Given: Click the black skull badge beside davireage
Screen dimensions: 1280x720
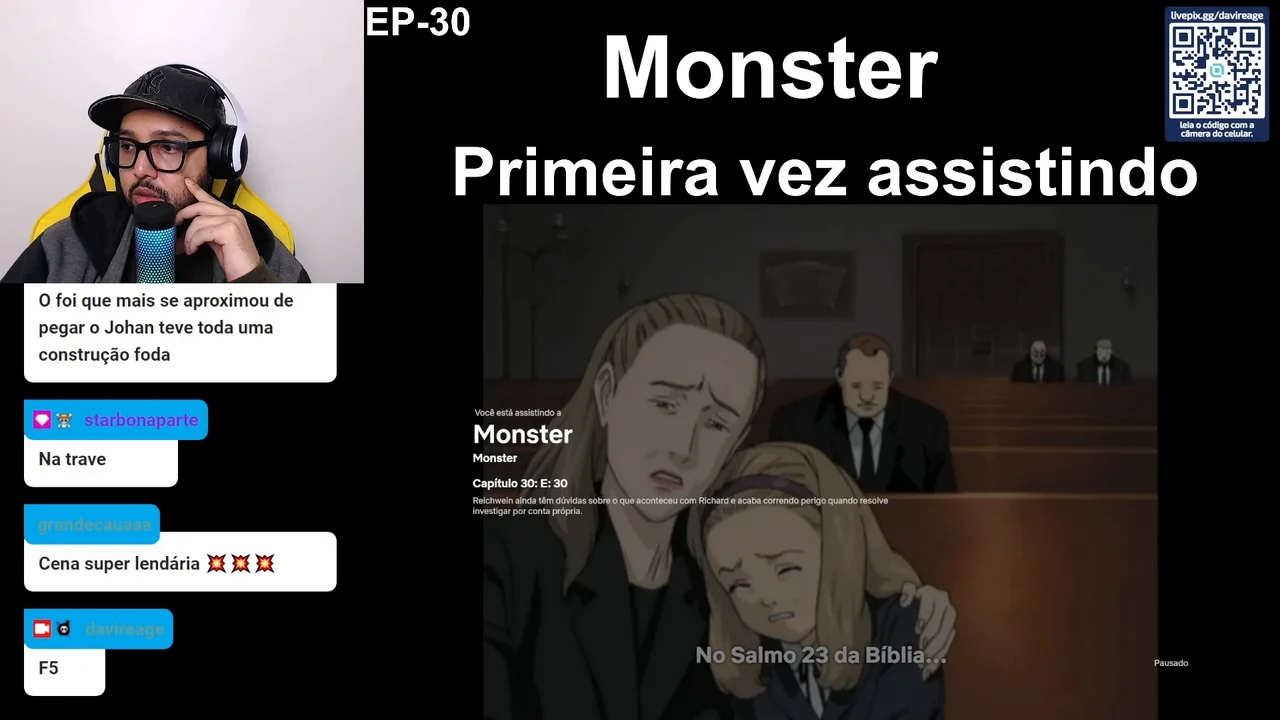Looking at the screenshot, I should point(64,629).
